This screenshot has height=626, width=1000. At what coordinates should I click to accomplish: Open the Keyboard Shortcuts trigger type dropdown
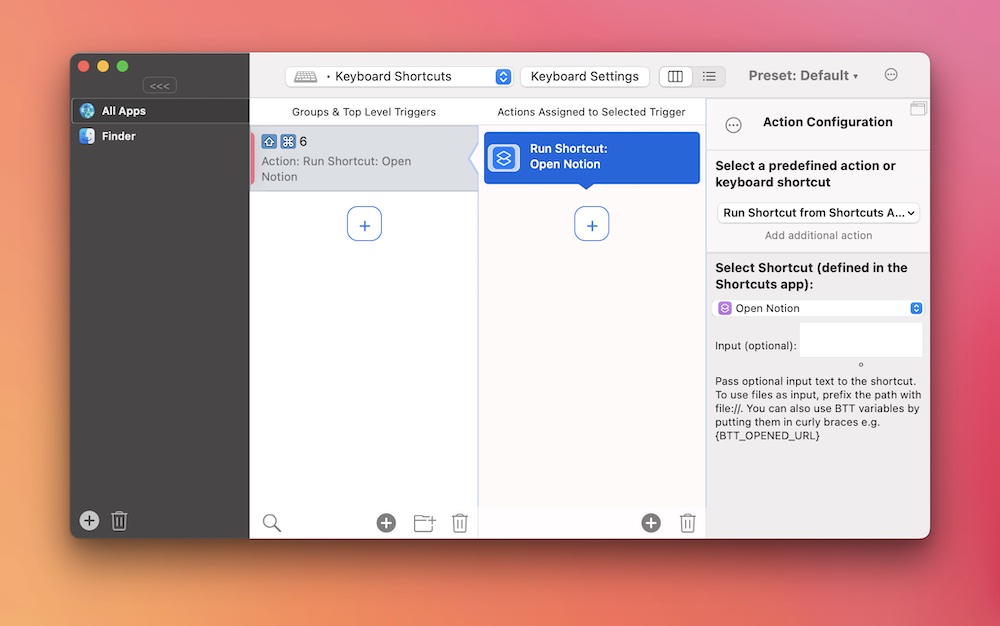pyautogui.click(x=400, y=76)
